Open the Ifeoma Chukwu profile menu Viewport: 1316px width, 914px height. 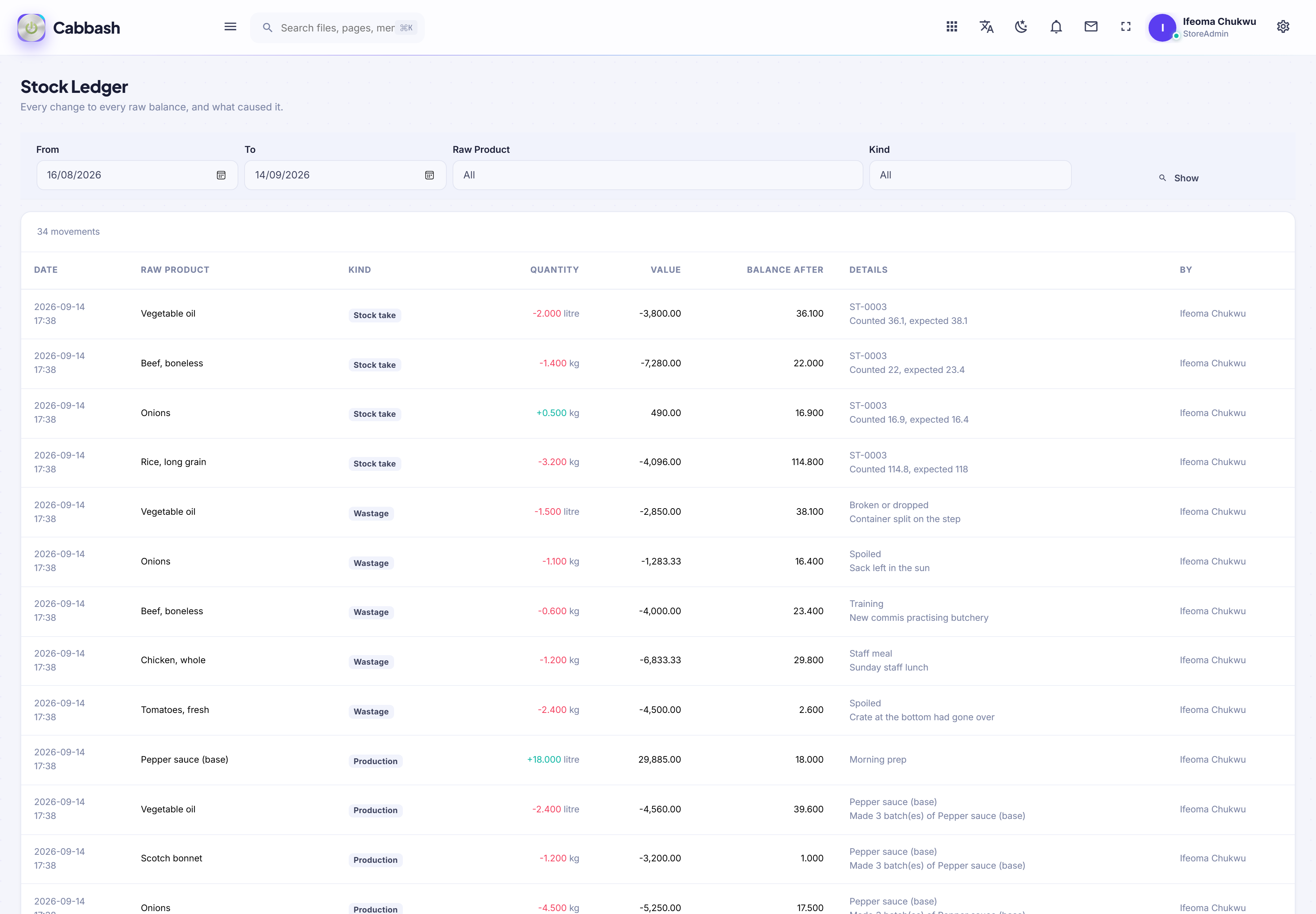(x=1203, y=27)
